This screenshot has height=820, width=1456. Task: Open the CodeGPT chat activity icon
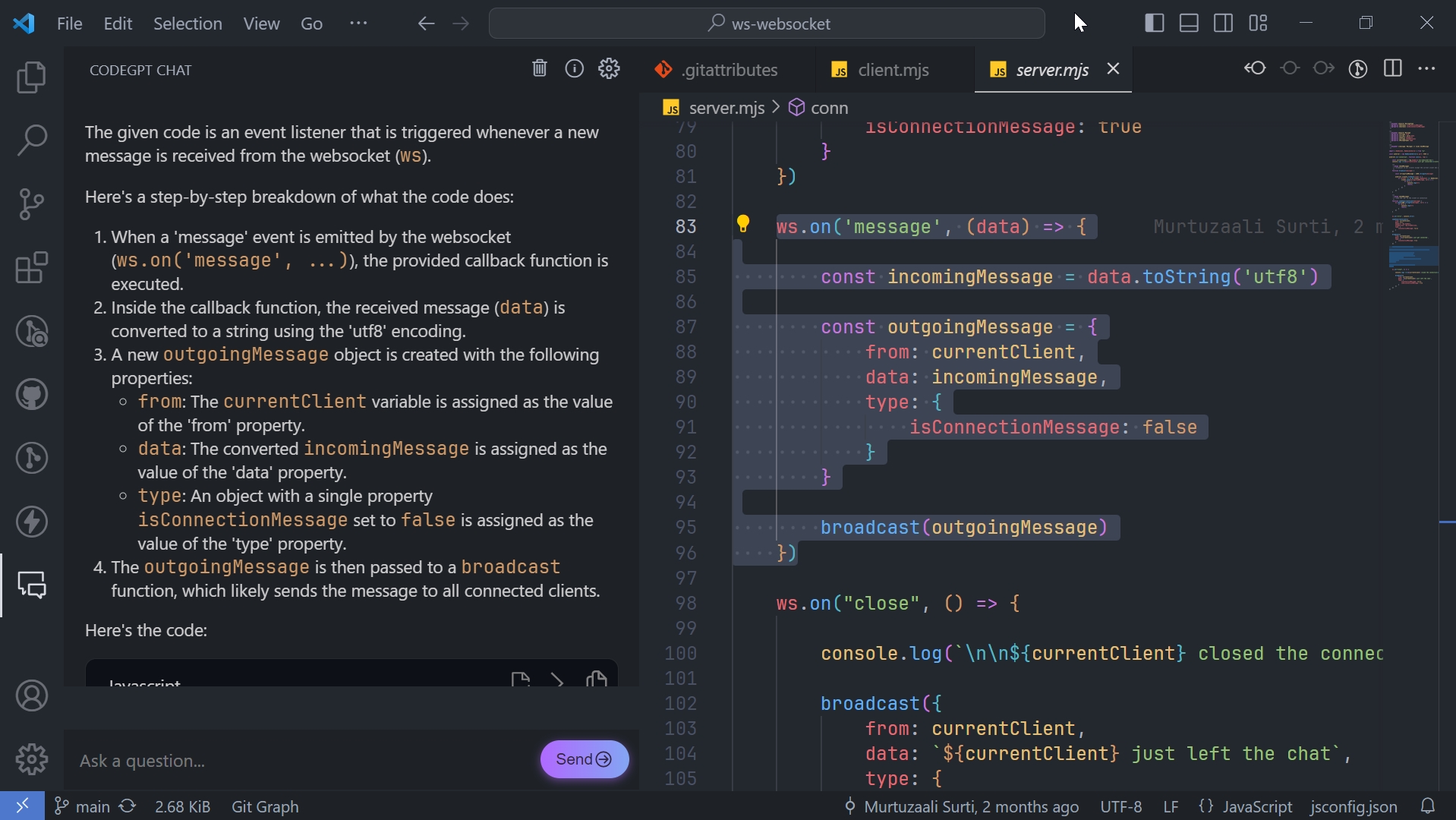point(31,585)
